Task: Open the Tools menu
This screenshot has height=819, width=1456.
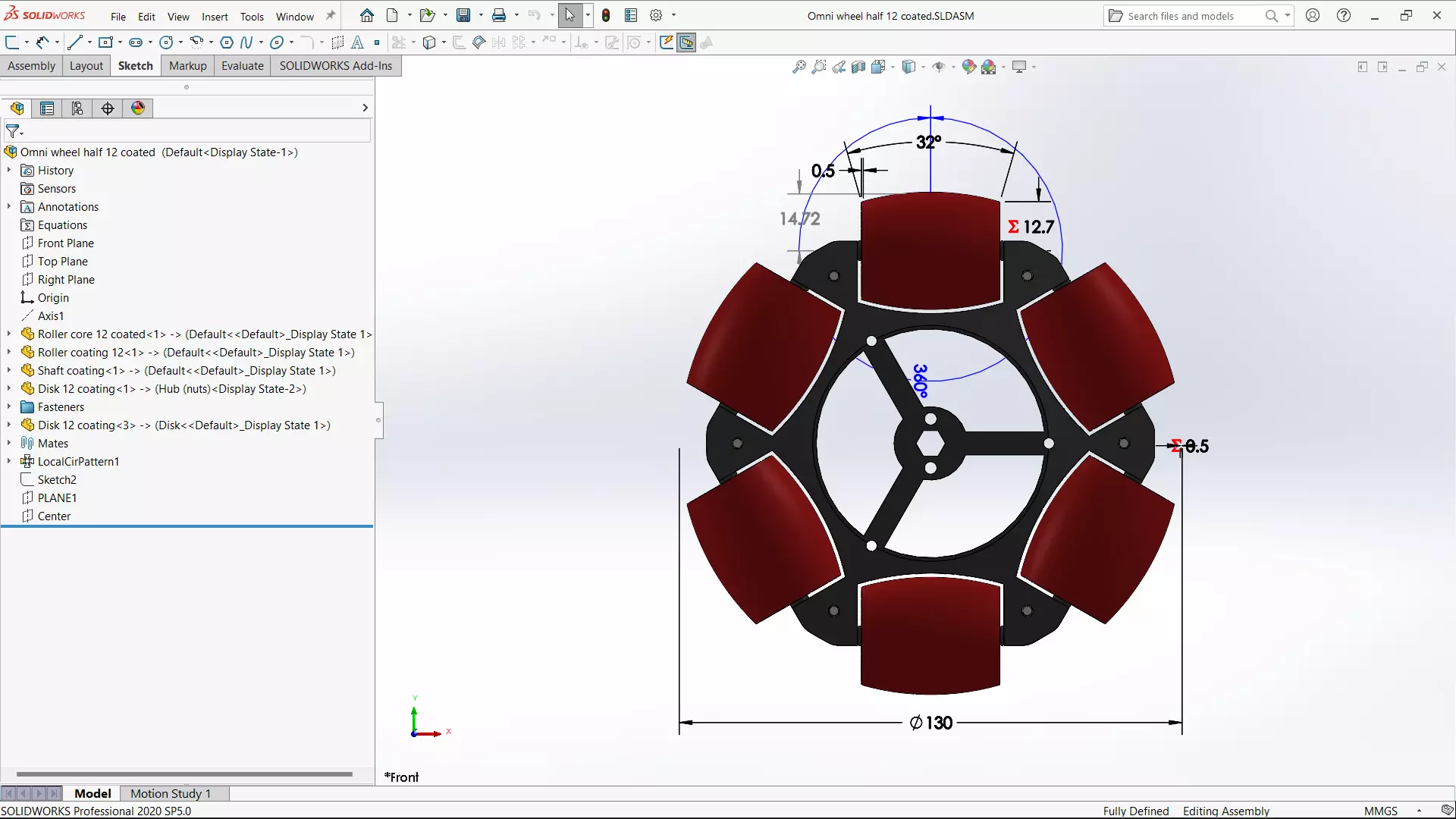Action: point(252,17)
